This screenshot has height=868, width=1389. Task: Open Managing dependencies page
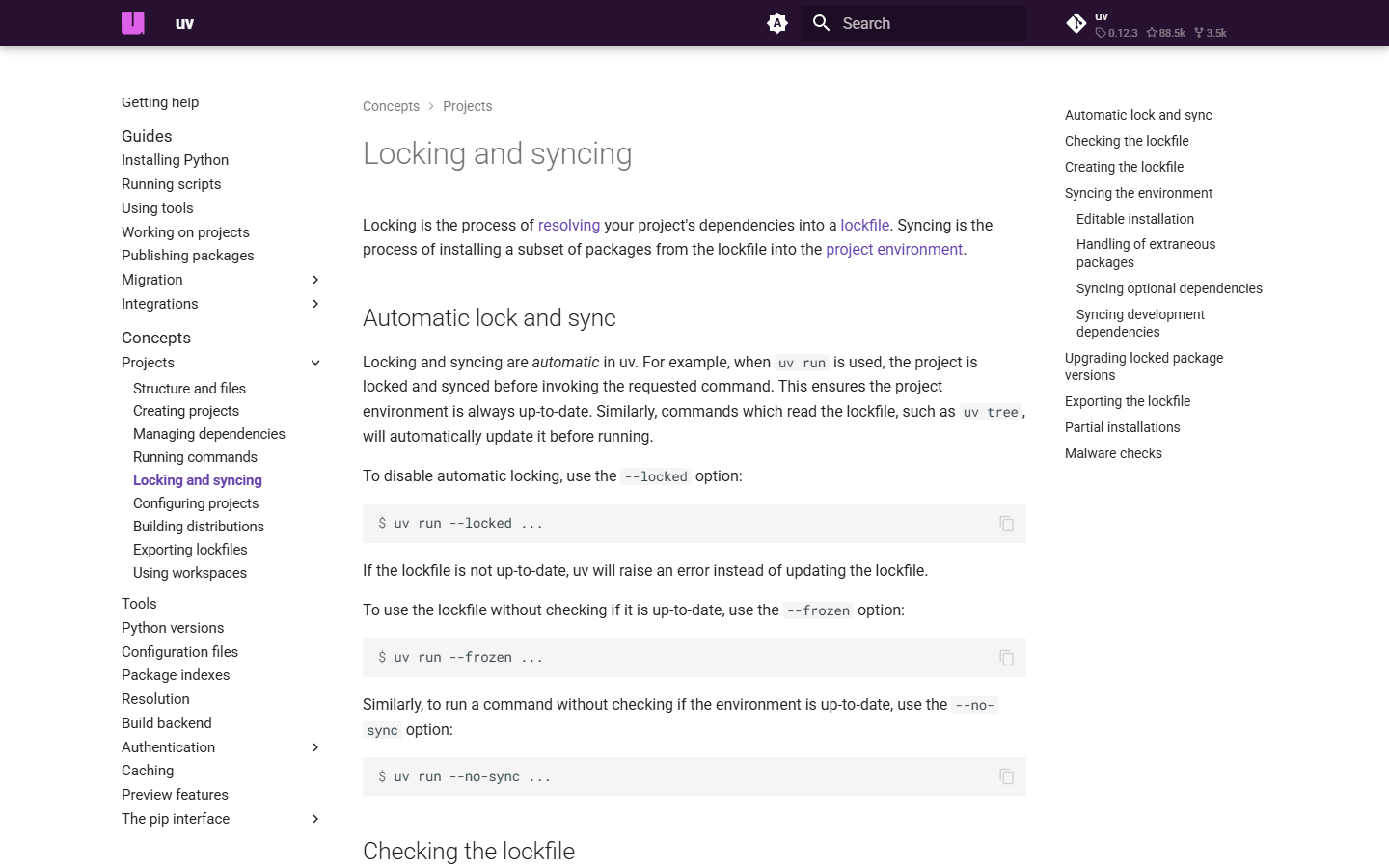[209, 434]
